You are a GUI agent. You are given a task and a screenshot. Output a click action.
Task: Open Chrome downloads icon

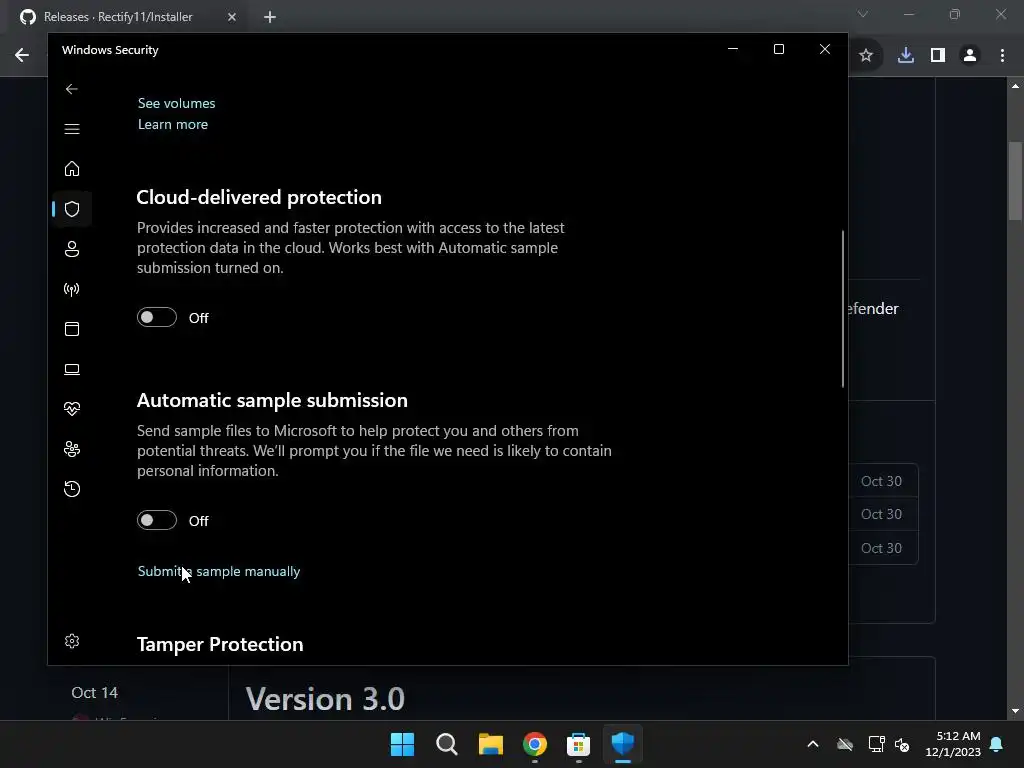point(906,56)
